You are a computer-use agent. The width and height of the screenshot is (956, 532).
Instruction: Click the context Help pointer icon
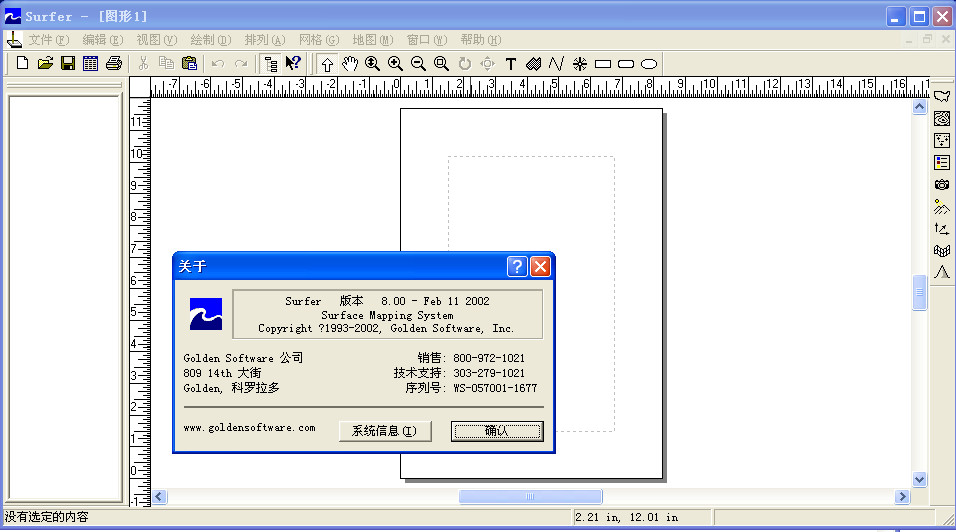[293, 63]
